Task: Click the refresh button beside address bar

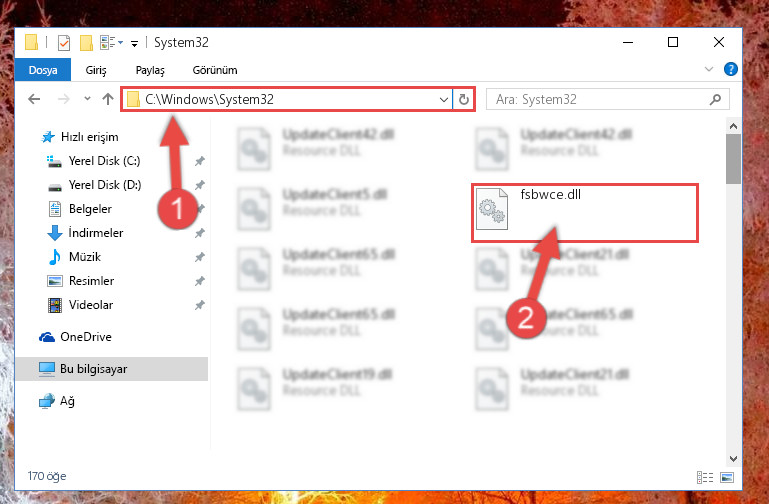Action: (x=463, y=100)
